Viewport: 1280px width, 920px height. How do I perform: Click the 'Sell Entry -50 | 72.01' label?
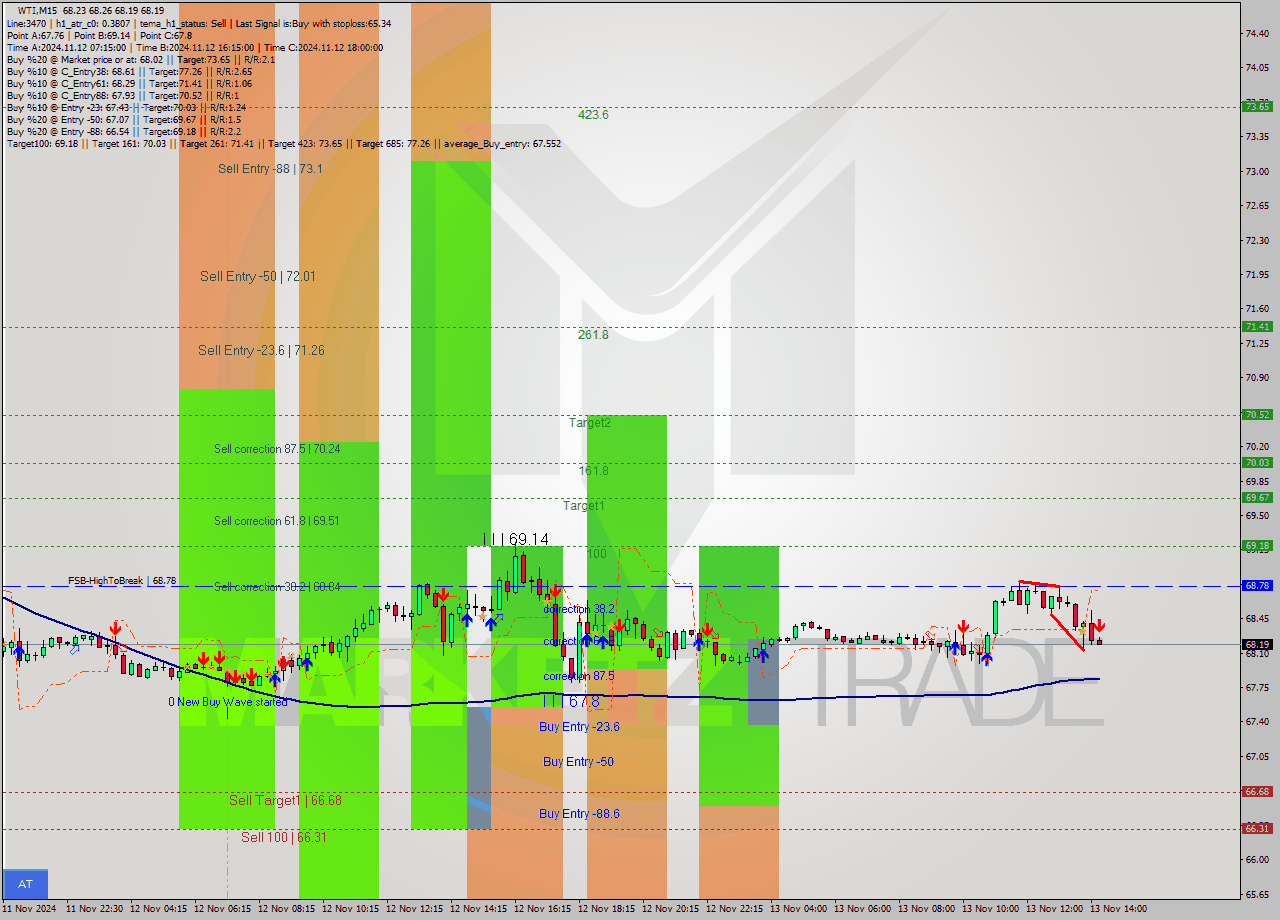[x=257, y=276]
